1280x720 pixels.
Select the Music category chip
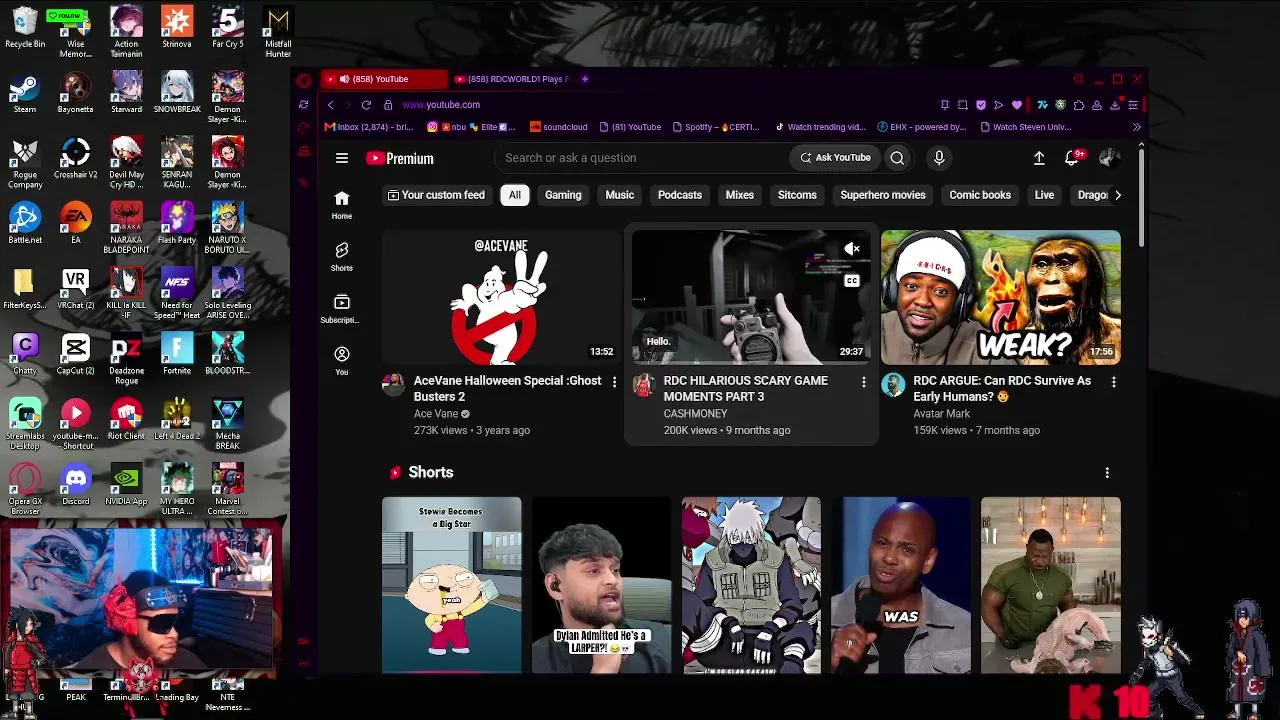[x=620, y=195]
